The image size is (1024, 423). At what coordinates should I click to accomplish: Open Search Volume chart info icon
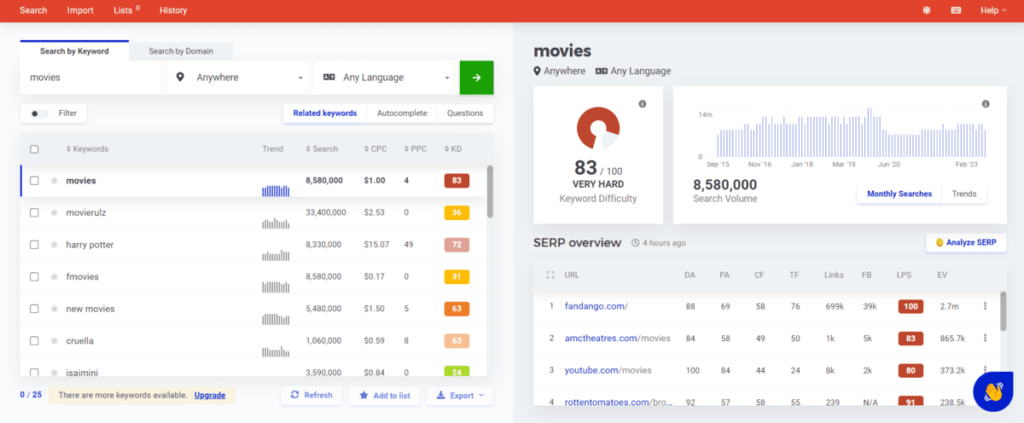coord(985,104)
